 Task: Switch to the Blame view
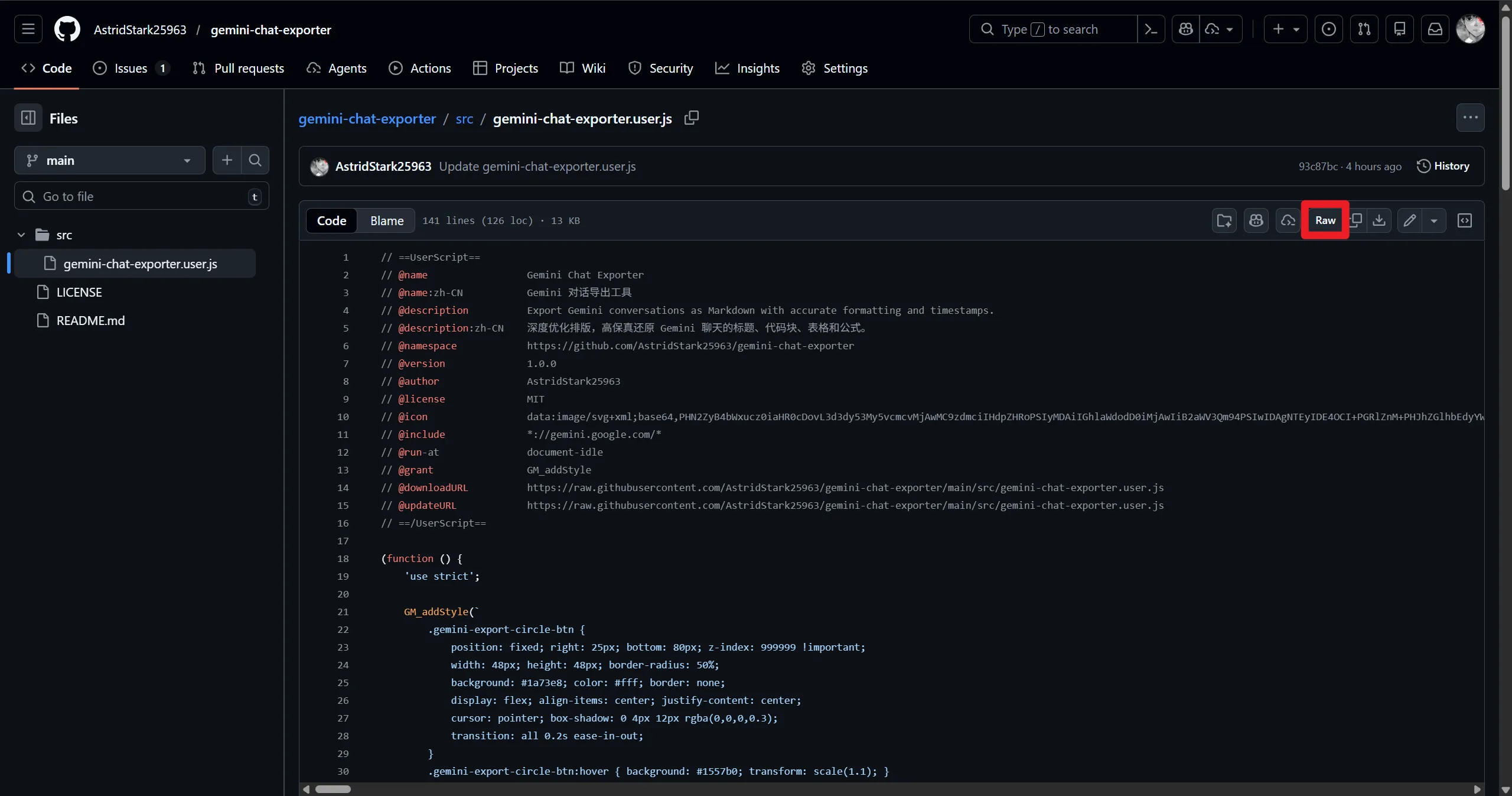click(x=386, y=220)
